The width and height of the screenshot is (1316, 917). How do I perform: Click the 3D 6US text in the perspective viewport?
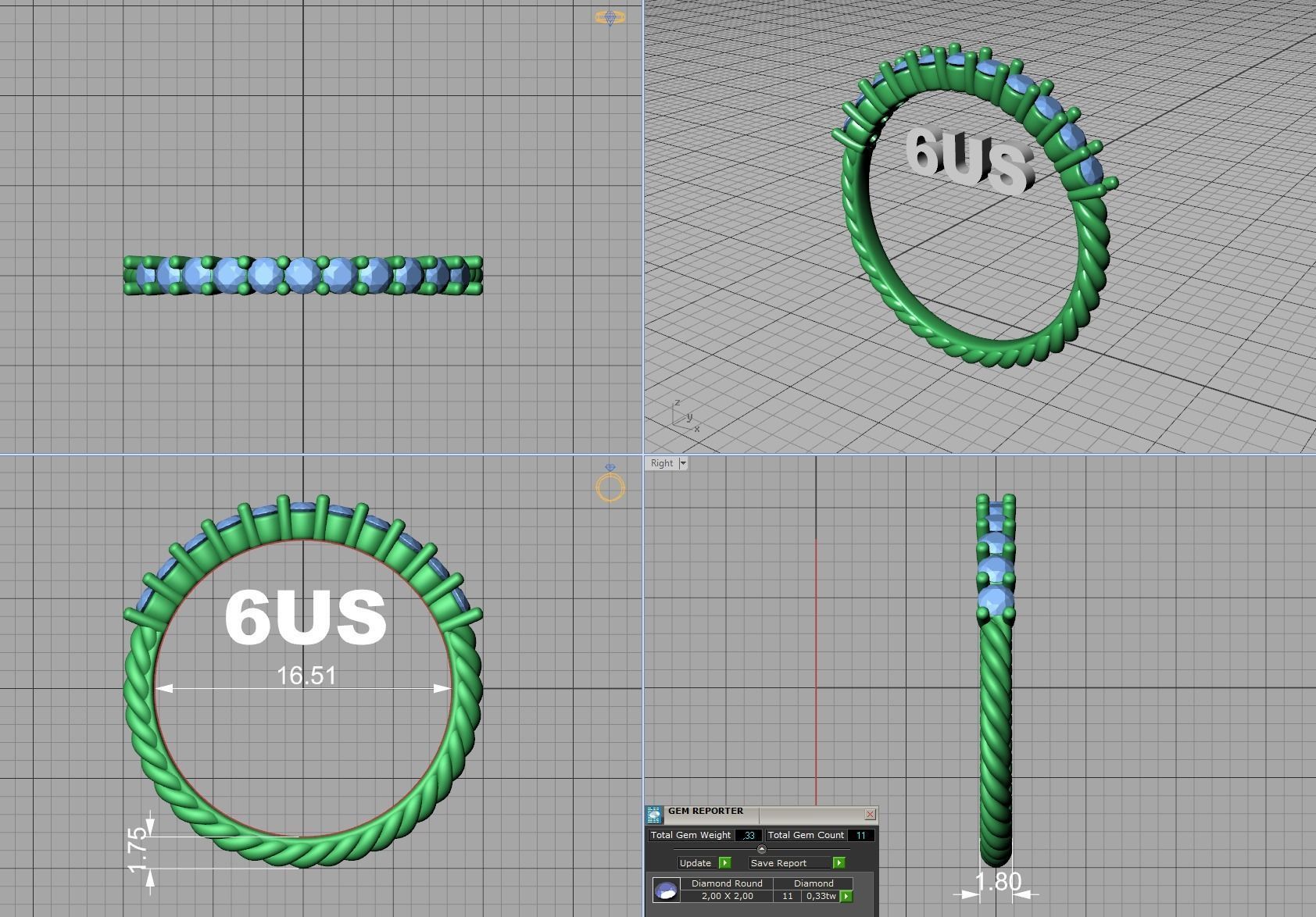click(969, 161)
